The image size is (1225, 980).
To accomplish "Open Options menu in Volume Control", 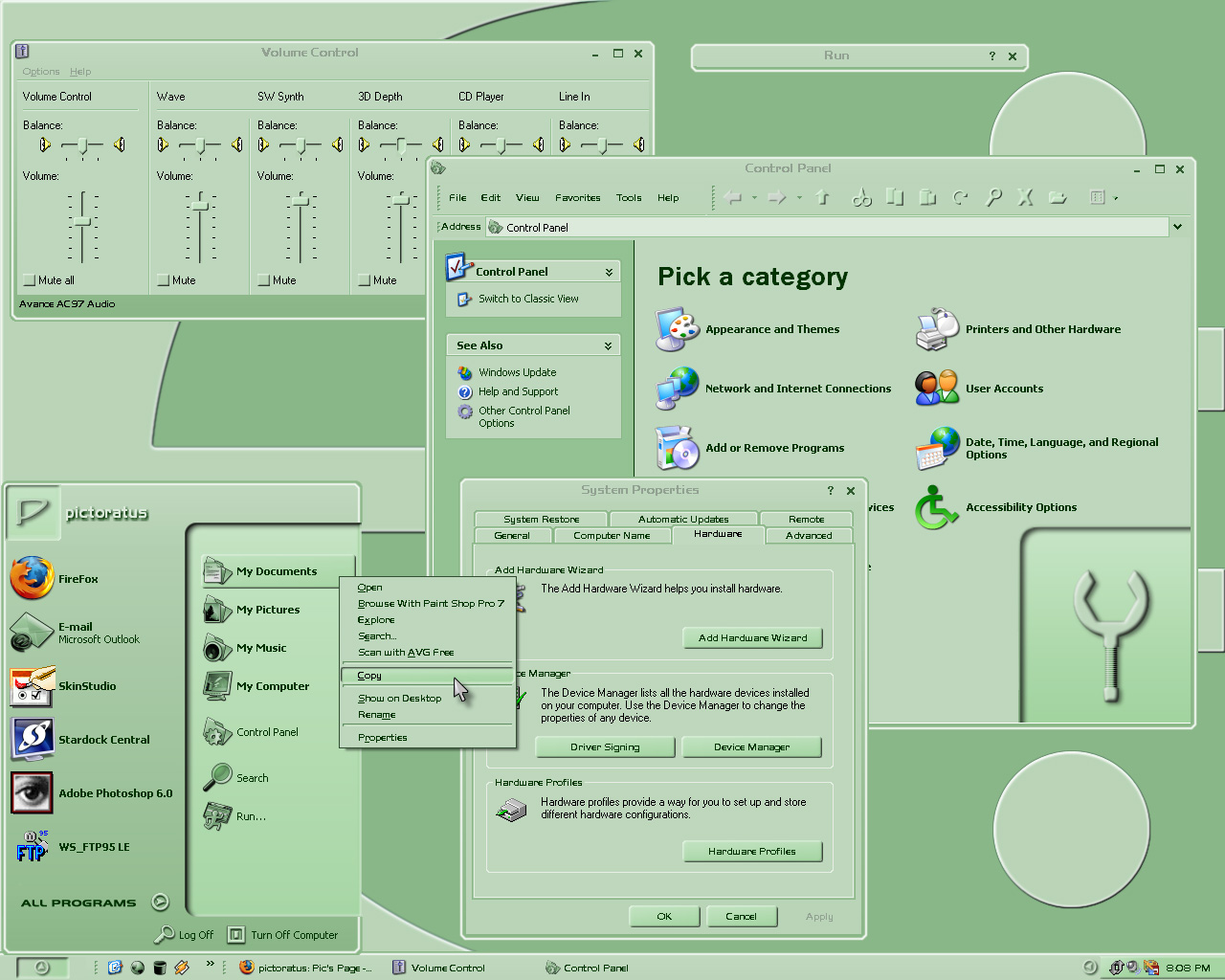I will tap(41, 72).
